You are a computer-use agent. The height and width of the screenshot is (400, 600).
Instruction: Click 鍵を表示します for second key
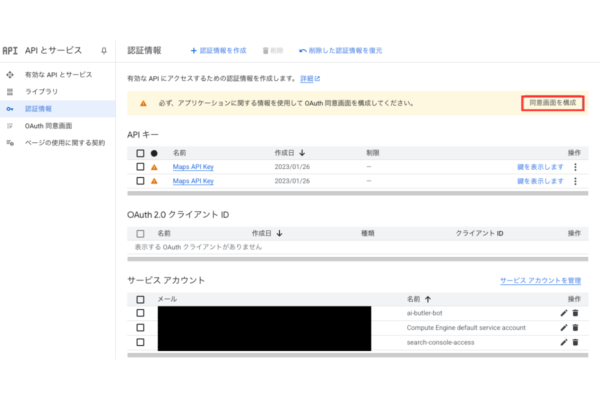click(x=540, y=181)
